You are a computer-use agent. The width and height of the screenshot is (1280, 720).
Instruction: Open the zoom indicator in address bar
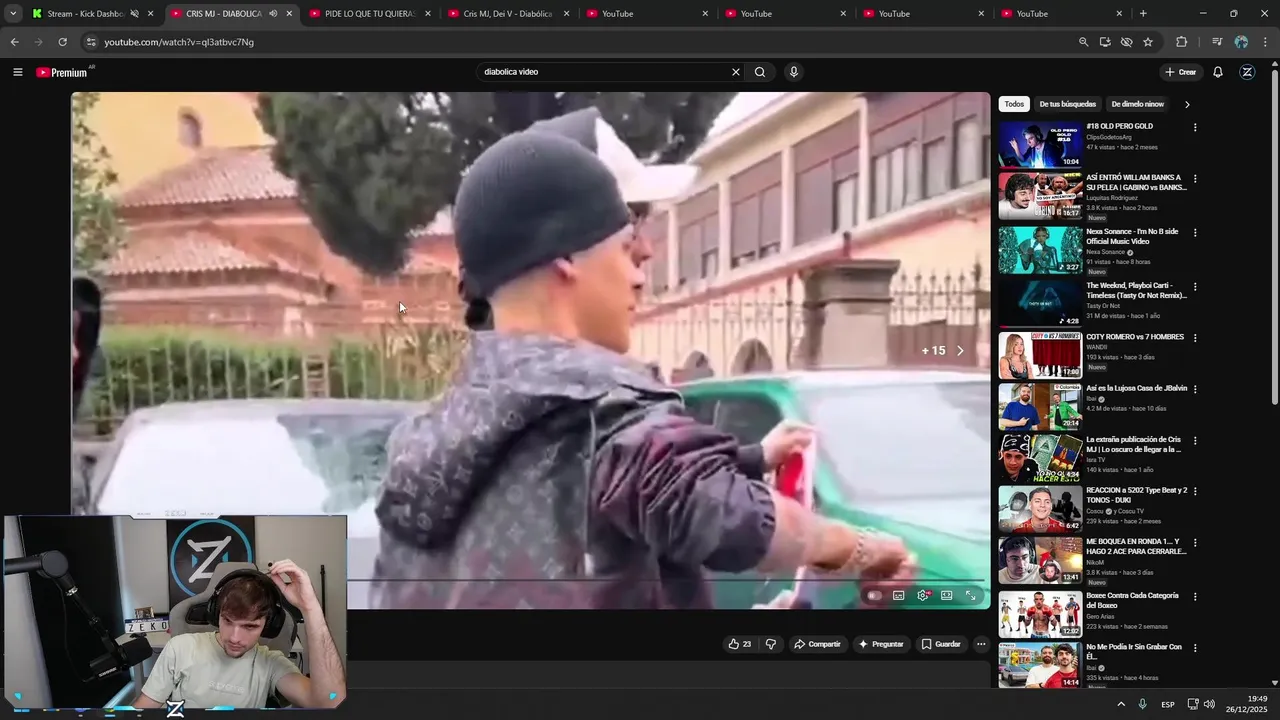coord(1083,42)
